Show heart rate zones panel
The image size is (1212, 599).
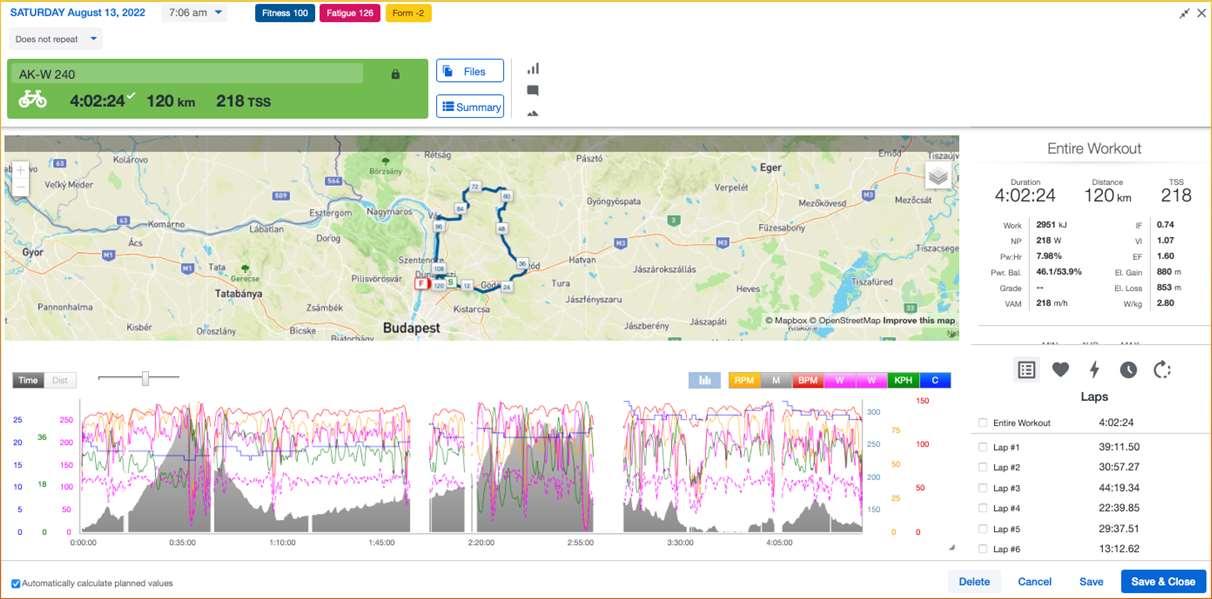pyautogui.click(x=1061, y=370)
